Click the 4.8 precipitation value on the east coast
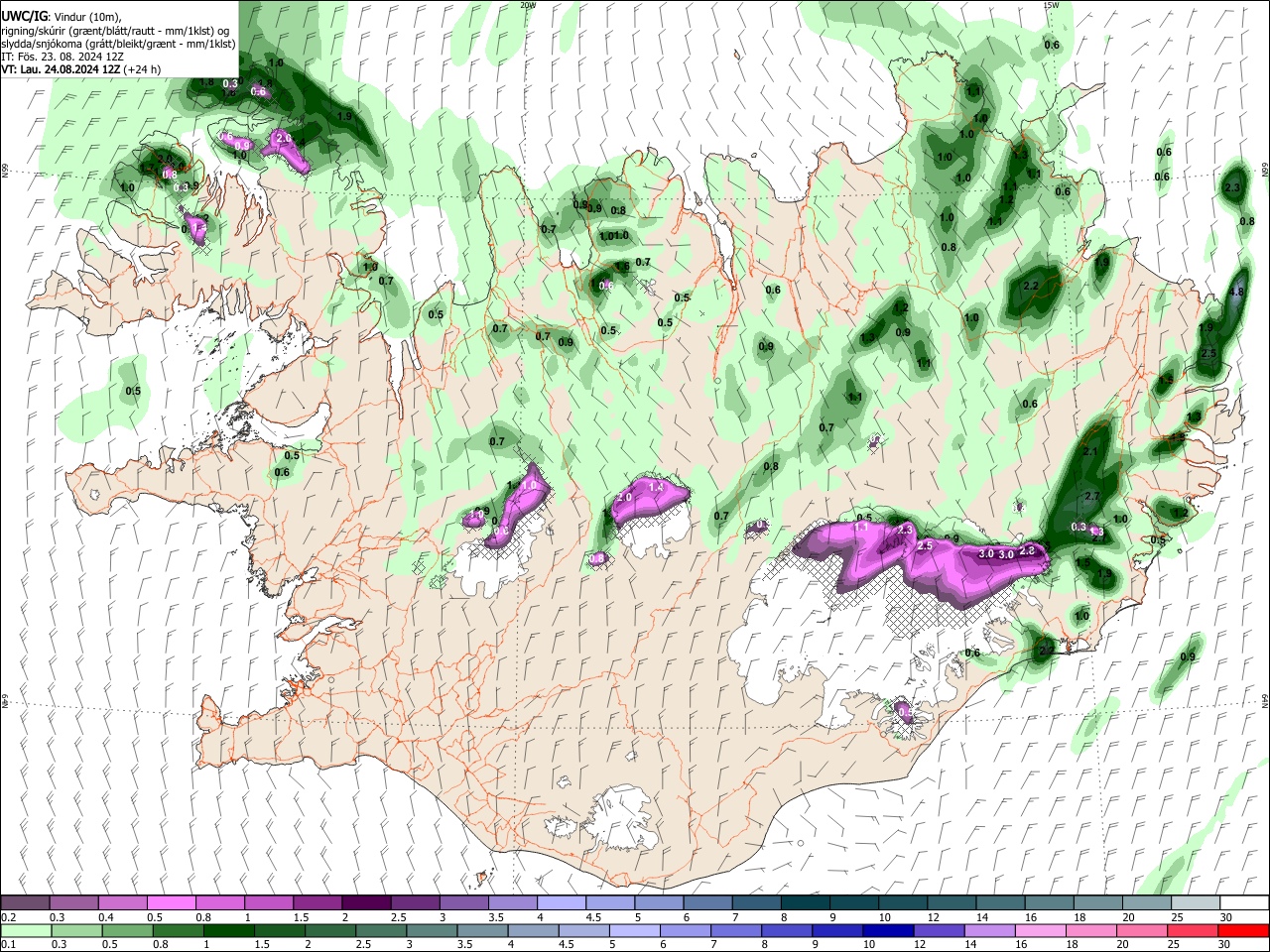Image resolution: width=1270 pixels, height=952 pixels. click(x=1235, y=293)
